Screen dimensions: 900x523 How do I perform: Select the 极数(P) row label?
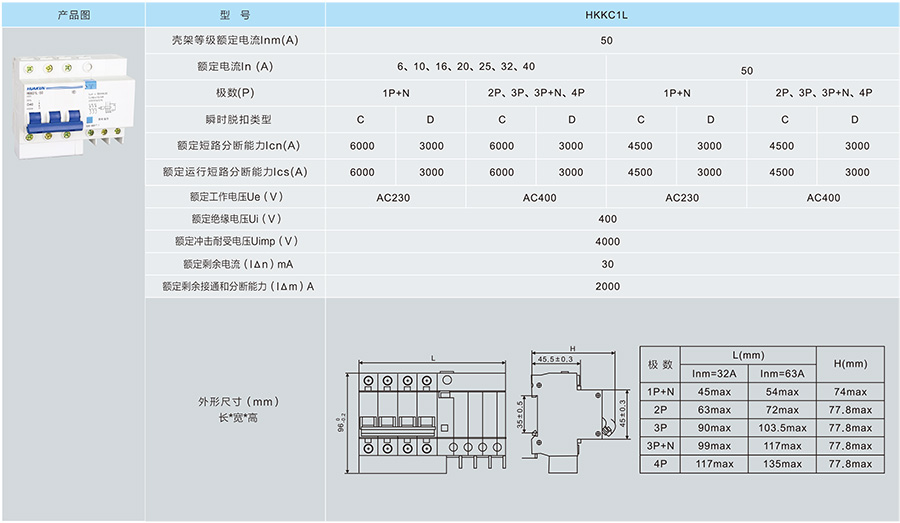235,92
